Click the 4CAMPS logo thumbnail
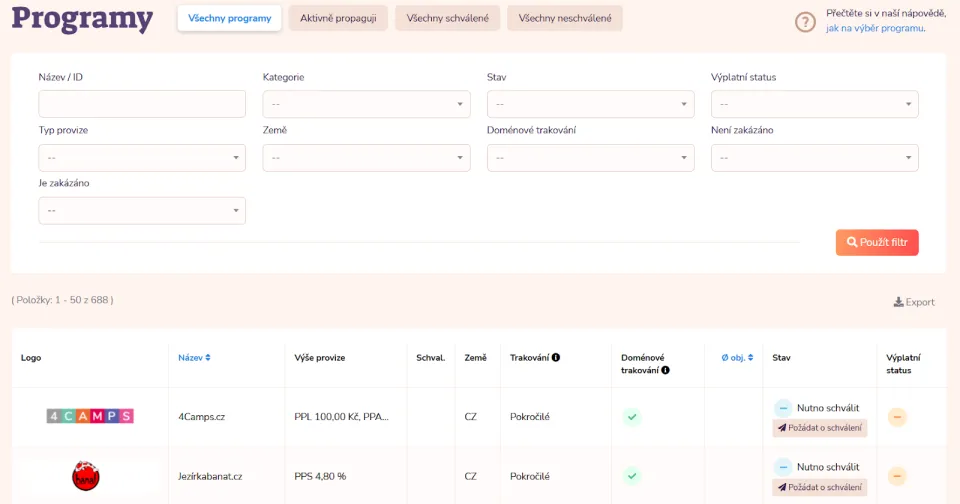The image size is (960, 504). 90,416
